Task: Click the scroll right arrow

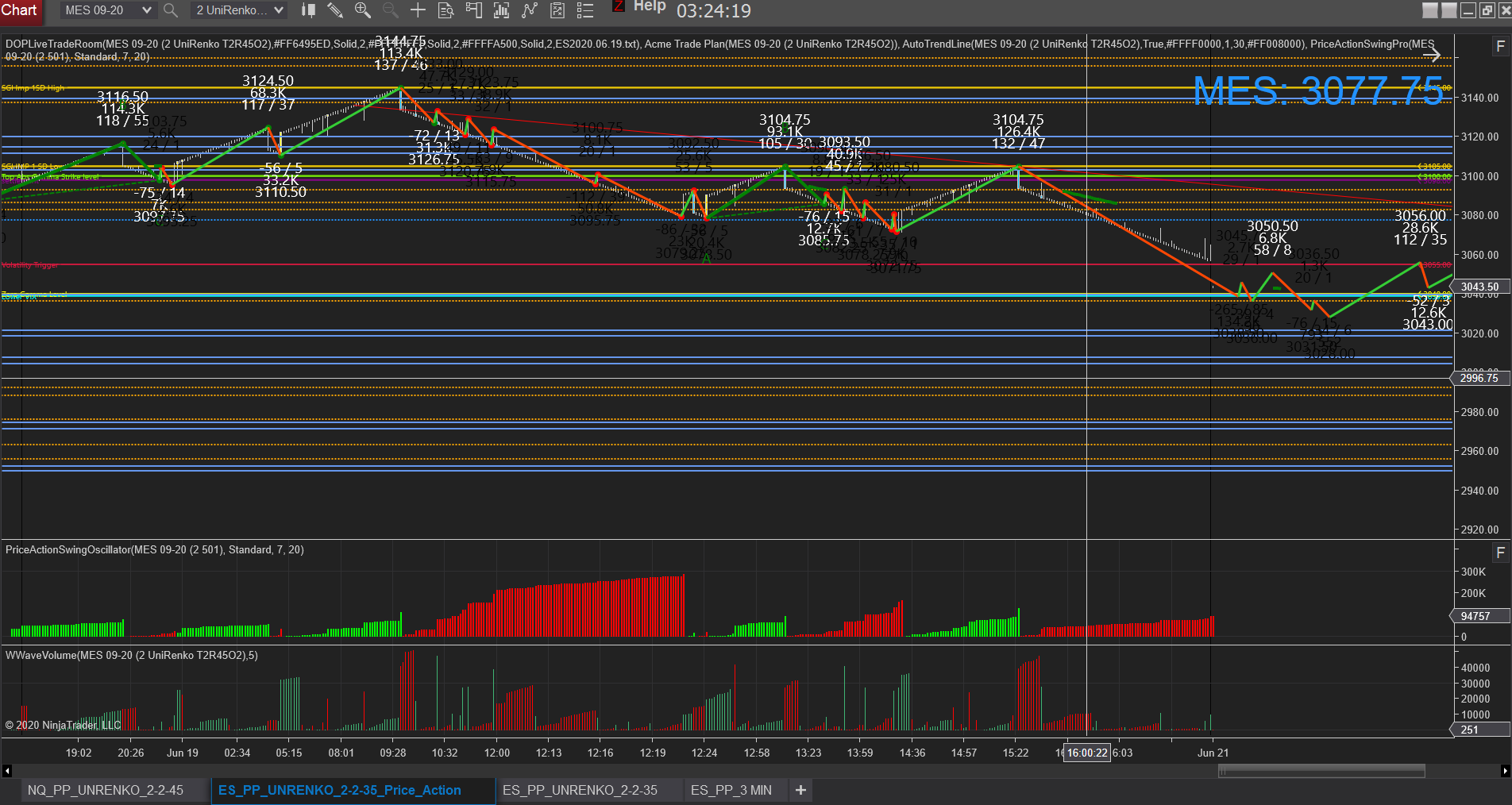Action: 1505,771
